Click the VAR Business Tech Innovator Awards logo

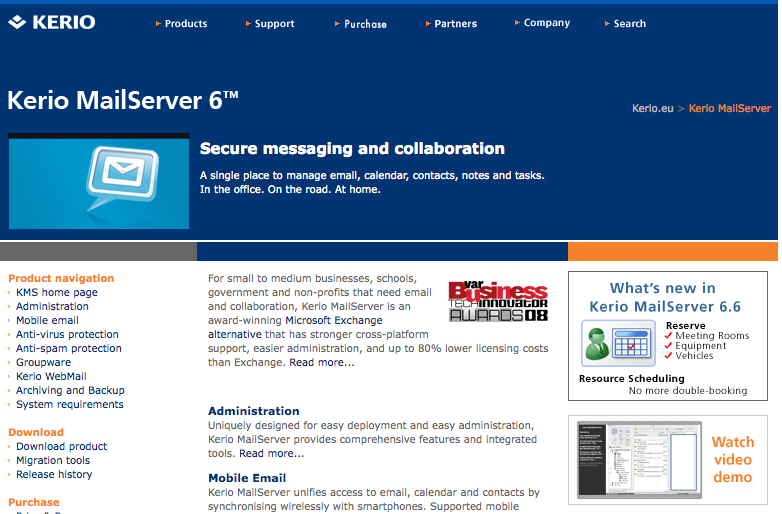click(498, 301)
